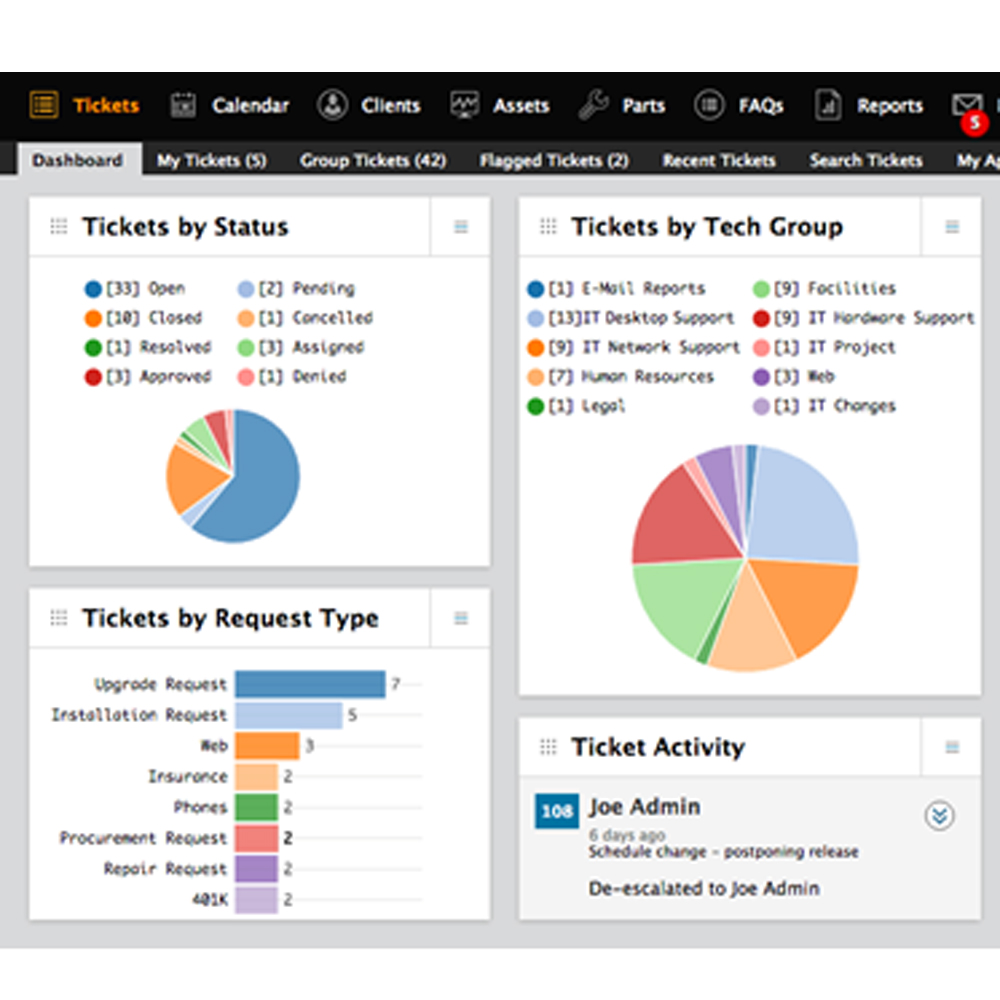Open Tickets by Status widget menu
Image resolution: width=1000 pixels, height=1000 pixels.
460,227
